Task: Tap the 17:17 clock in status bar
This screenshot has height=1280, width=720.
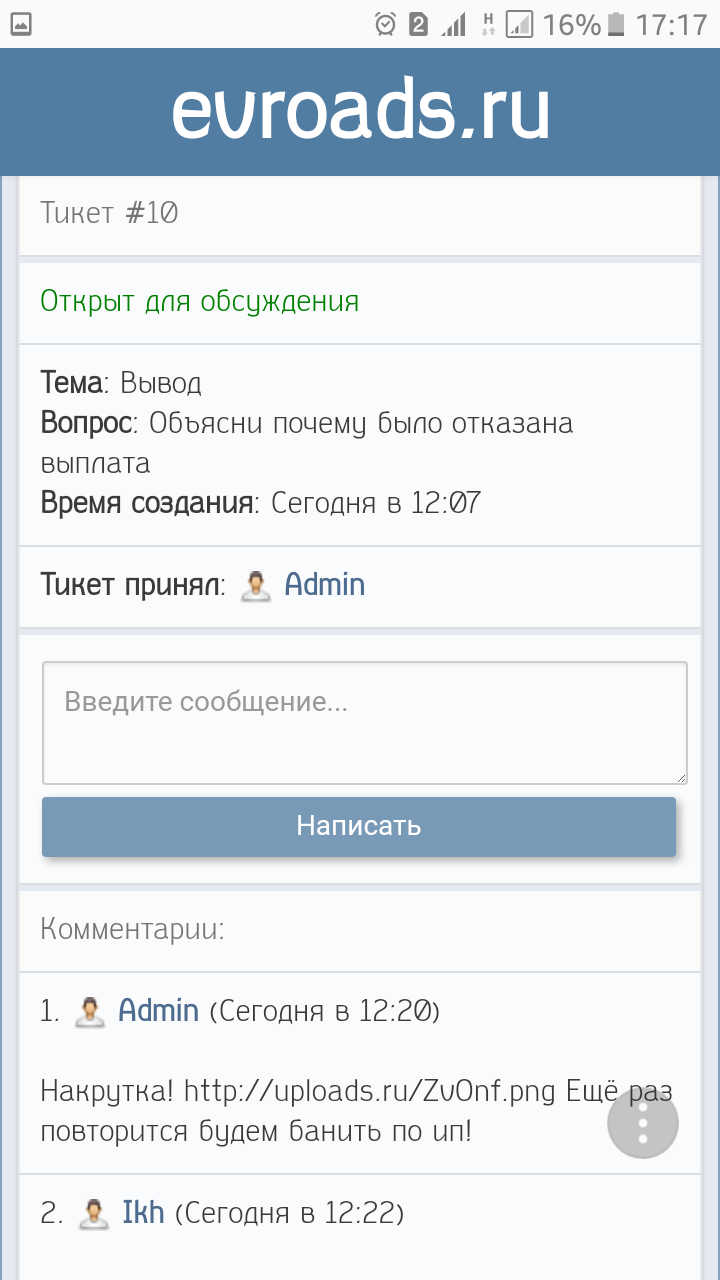Action: tap(671, 24)
